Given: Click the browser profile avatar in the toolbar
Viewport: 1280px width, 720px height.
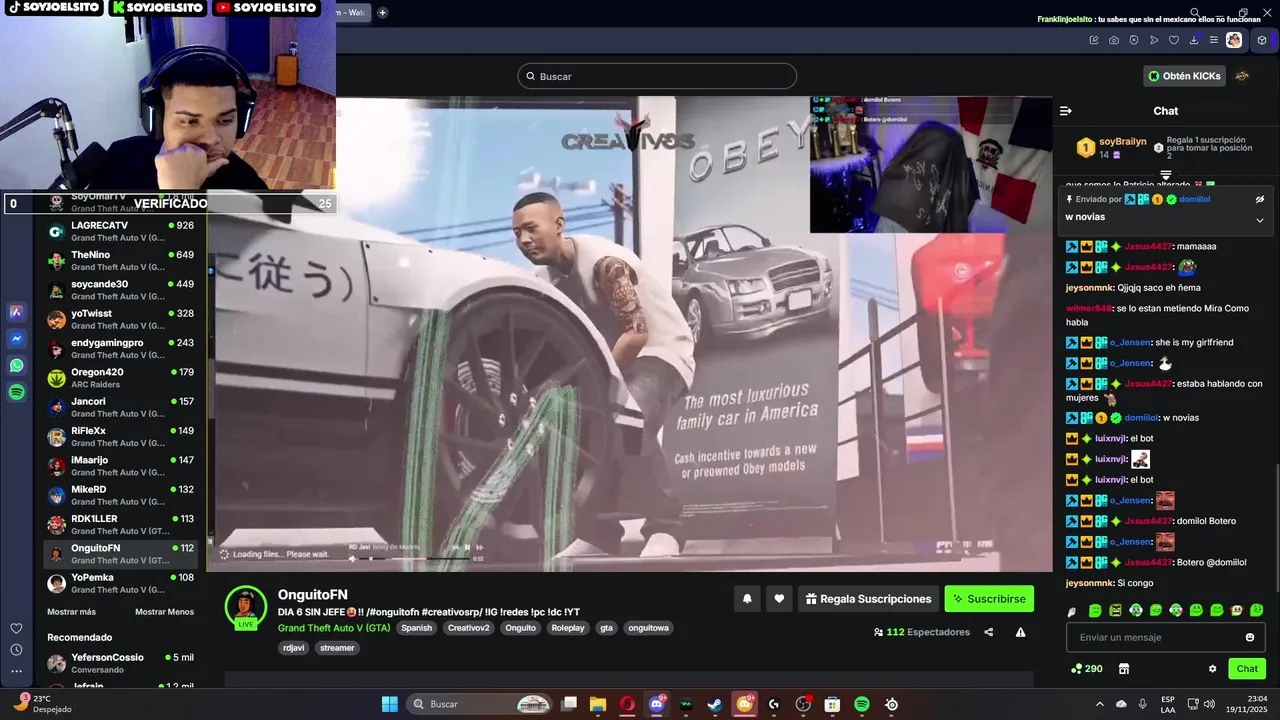Looking at the screenshot, I should point(1234,40).
